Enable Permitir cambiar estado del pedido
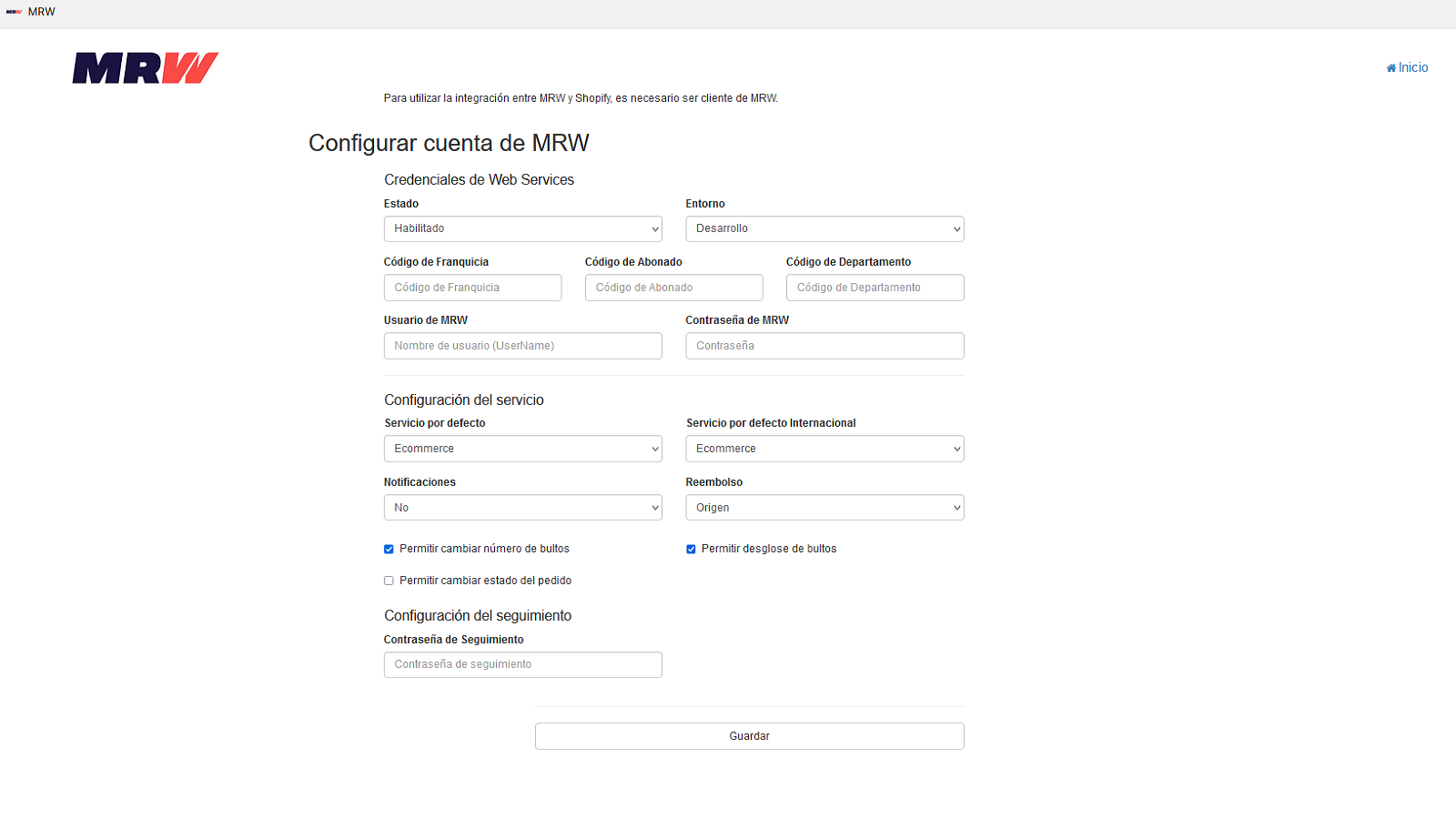The image size is (1456, 819). click(x=389, y=581)
